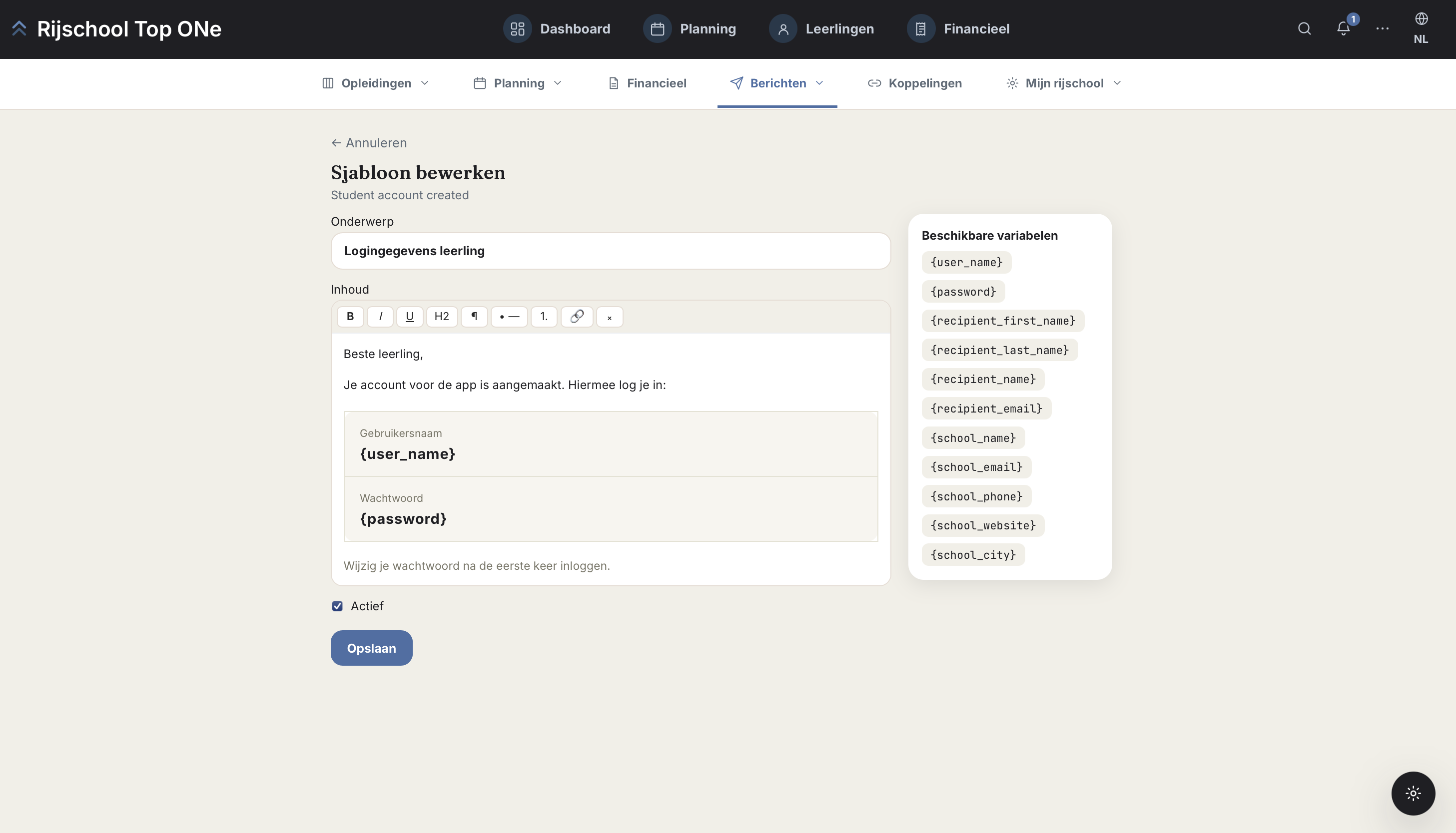Open the search magnifier icon
This screenshot has height=833, width=1456.
click(x=1304, y=28)
